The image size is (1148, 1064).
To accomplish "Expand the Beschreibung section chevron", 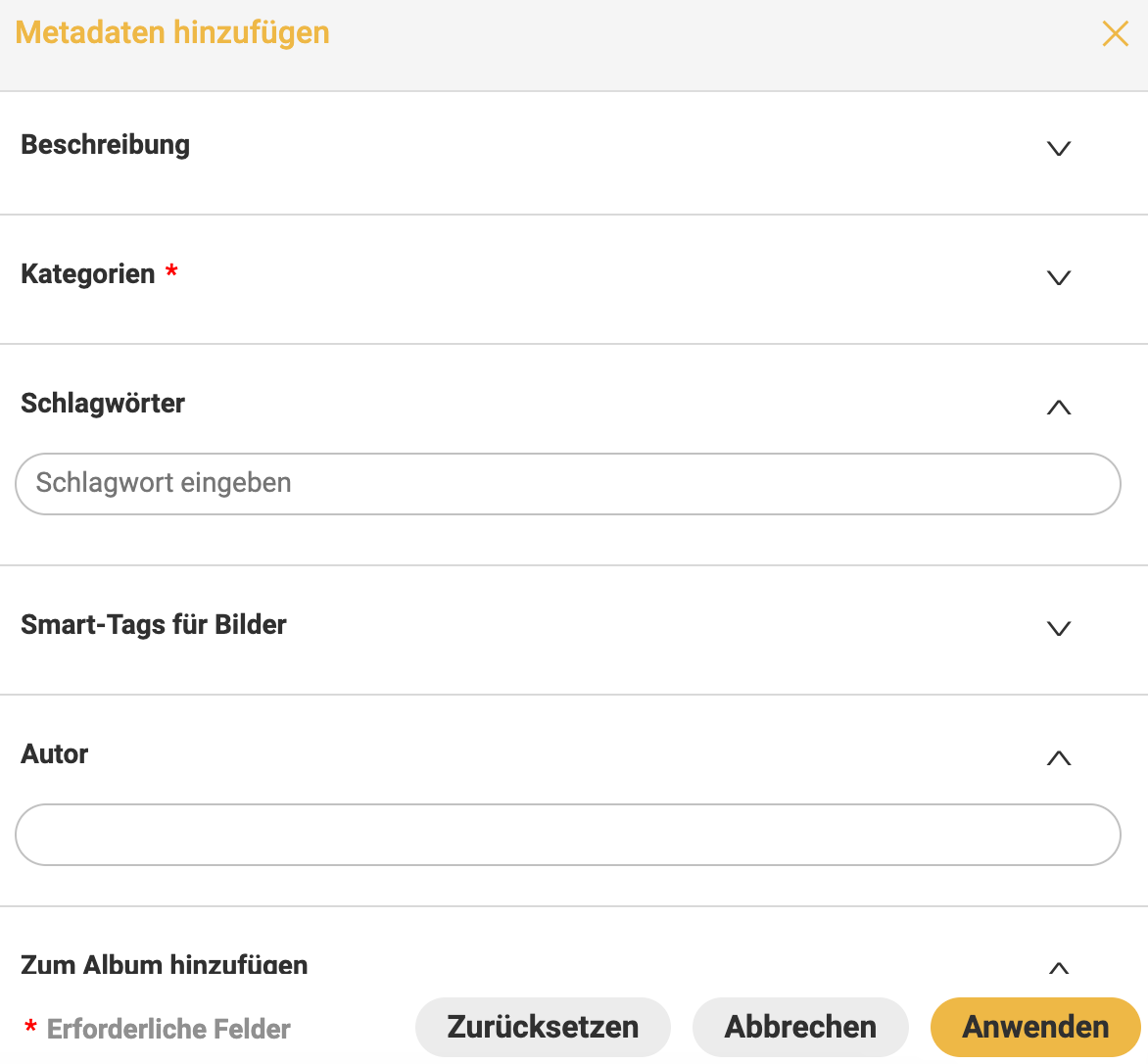I will point(1059,149).
